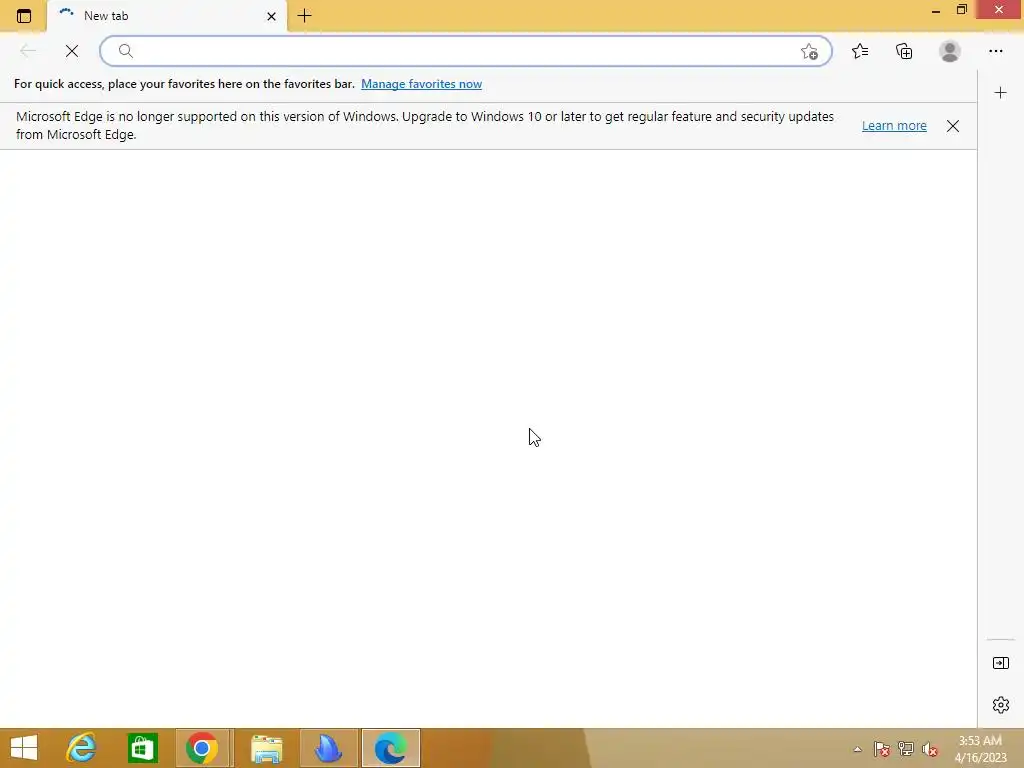Focus the address bar search field
The height and width of the screenshot is (768, 1024).
pos(465,51)
